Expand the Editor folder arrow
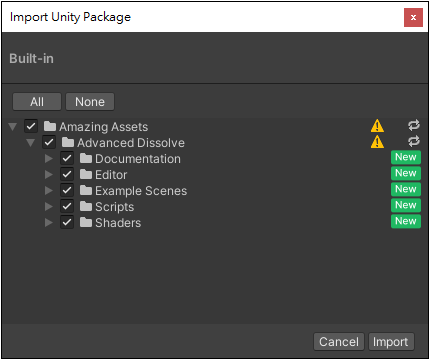Screen dimensions: 430x360 click(x=49, y=174)
